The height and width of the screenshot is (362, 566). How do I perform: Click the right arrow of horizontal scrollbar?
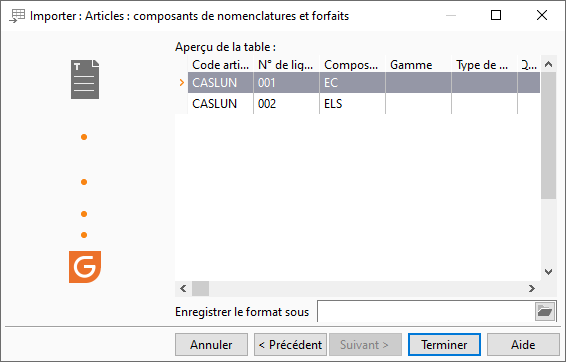[x=531, y=288]
